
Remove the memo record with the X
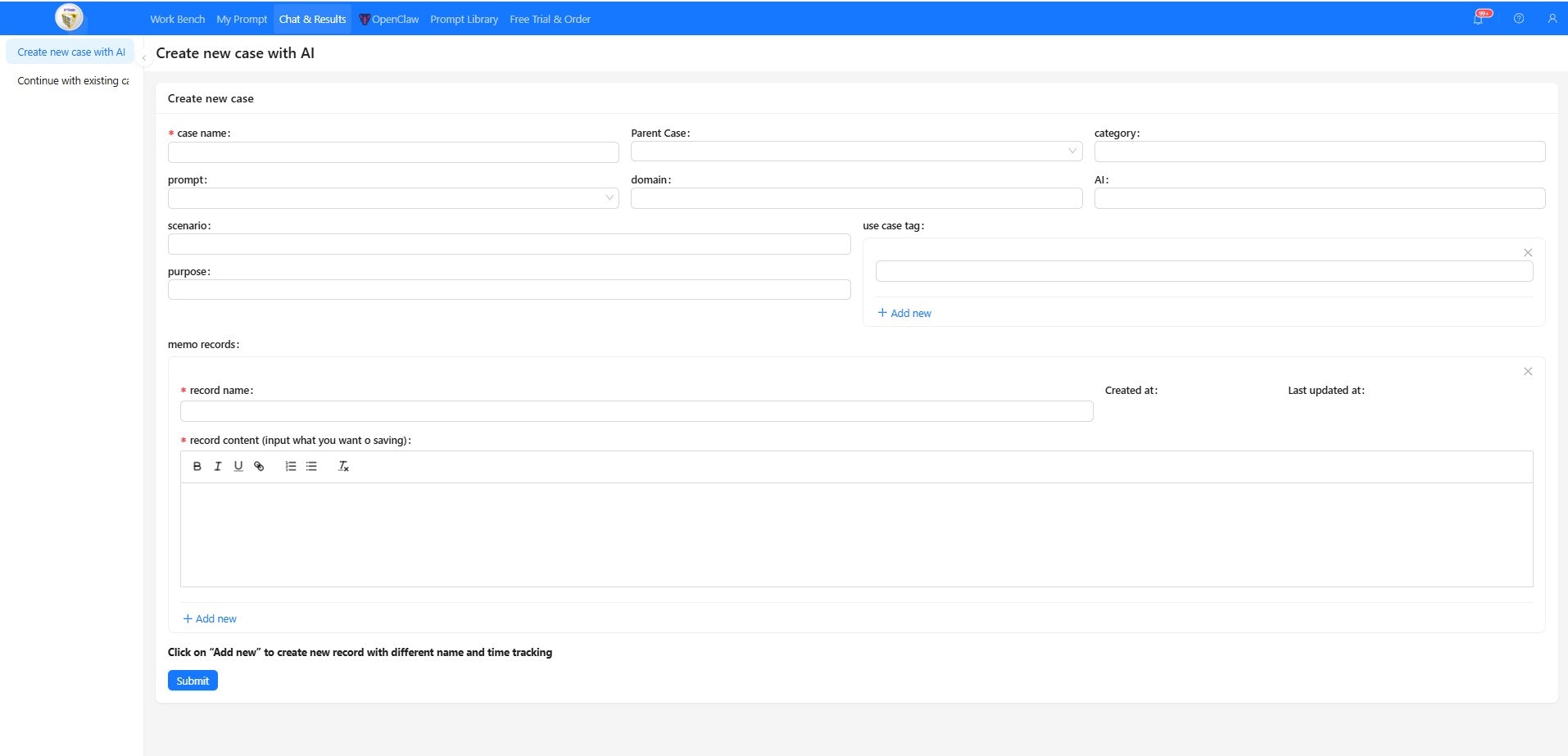point(1527,371)
